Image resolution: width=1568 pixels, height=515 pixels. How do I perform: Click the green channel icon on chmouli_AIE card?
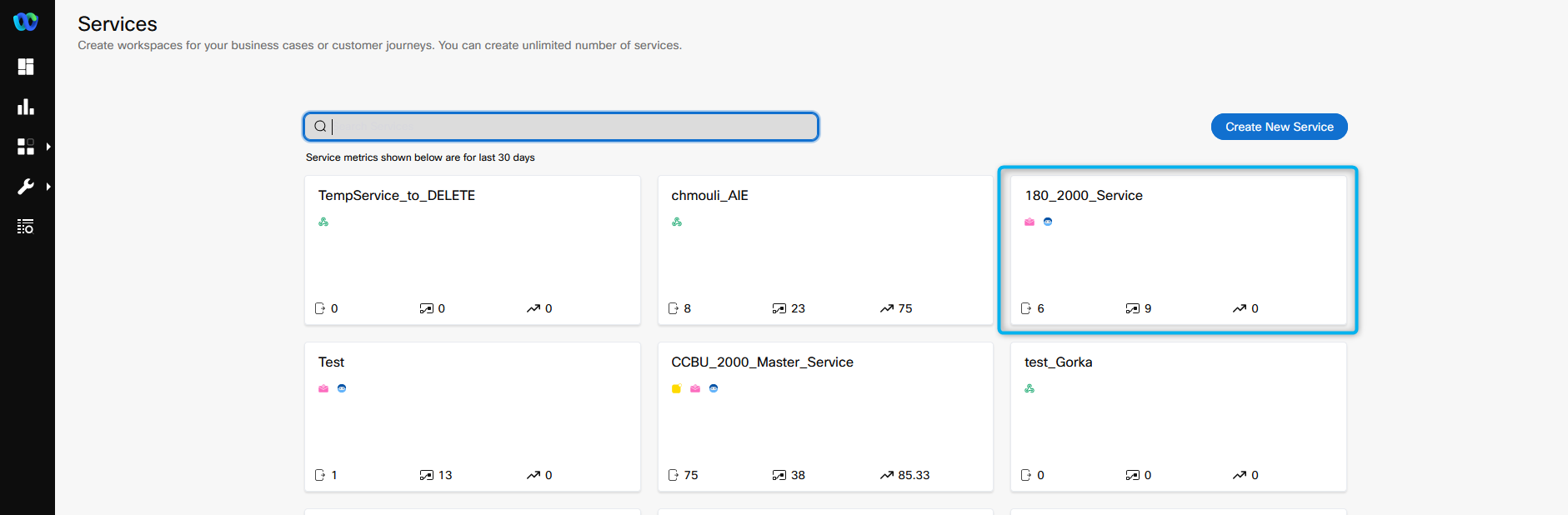click(677, 222)
